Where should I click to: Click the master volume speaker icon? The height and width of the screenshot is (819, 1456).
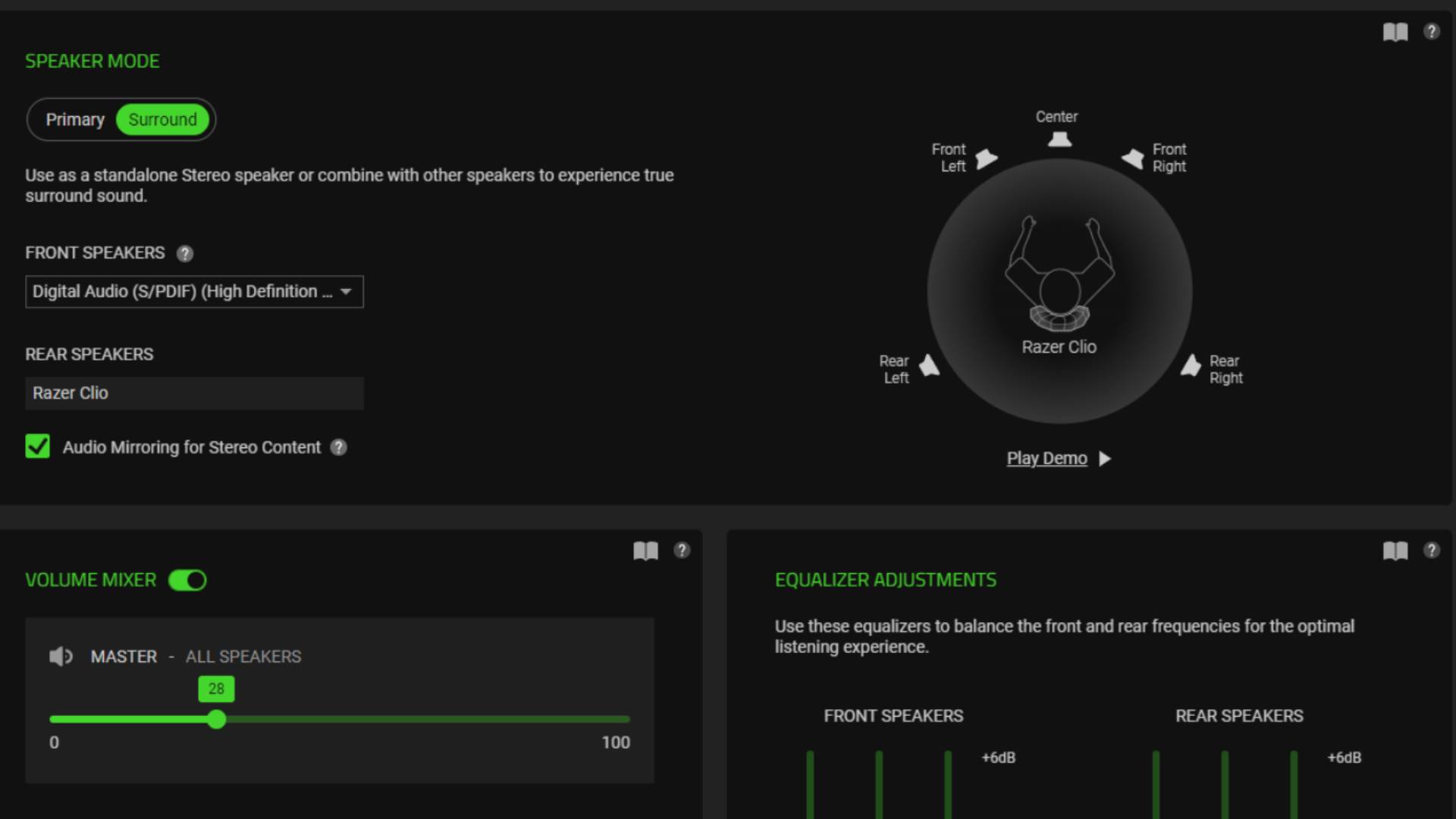[61, 656]
